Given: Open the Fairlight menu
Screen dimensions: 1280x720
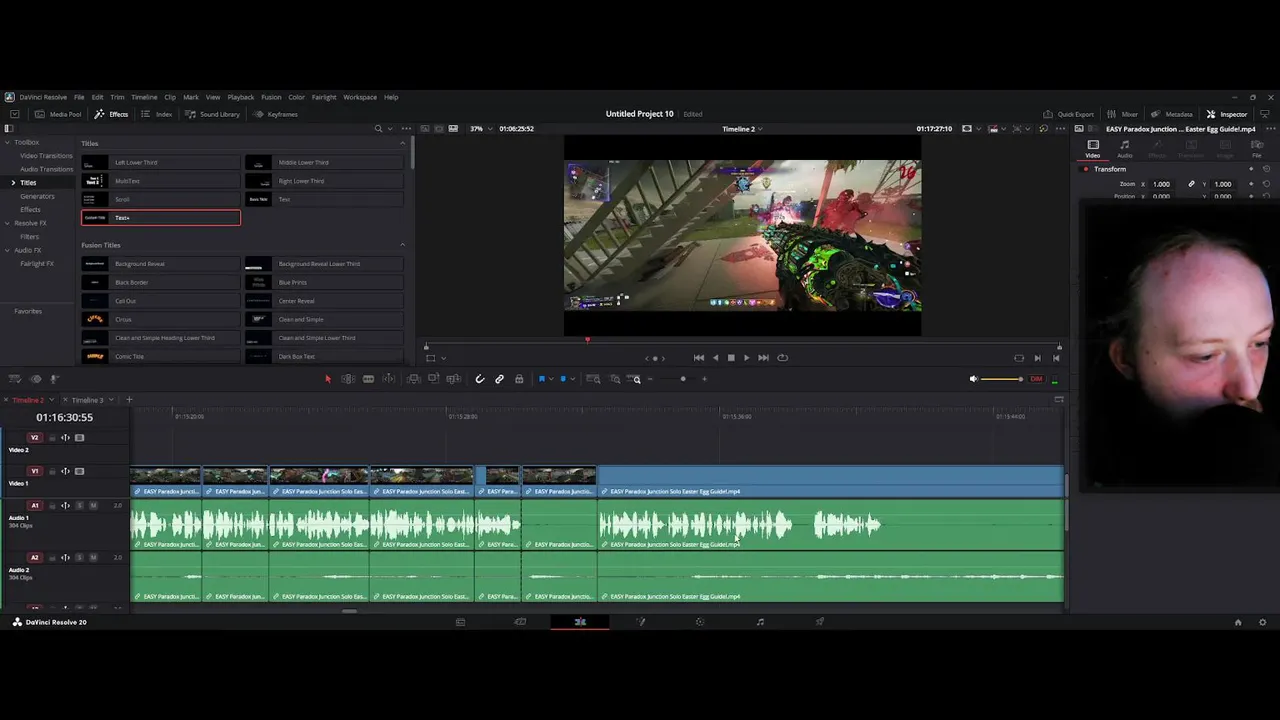Looking at the screenshot, I should pyautogui.click(x=324, y=97).
